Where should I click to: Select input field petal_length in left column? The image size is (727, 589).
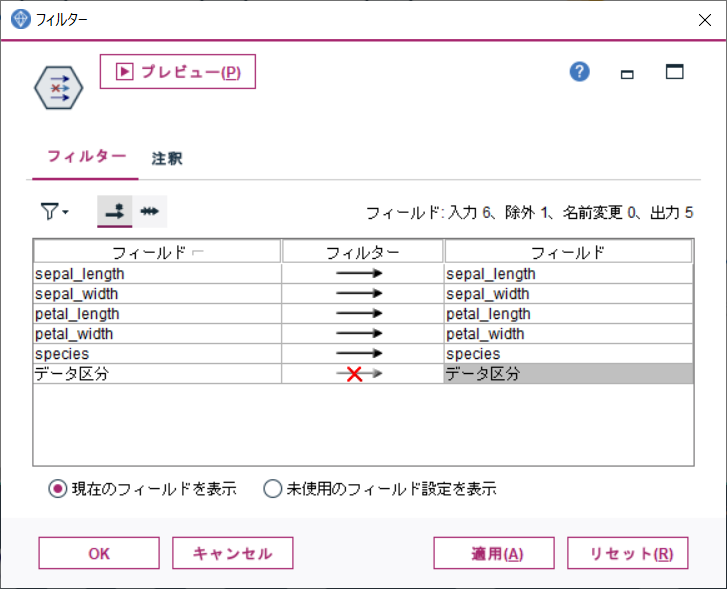tap(157, 314)
